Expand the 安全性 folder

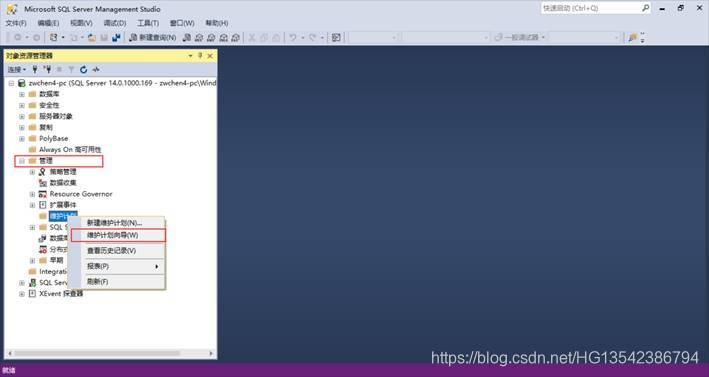pos(22,105)
